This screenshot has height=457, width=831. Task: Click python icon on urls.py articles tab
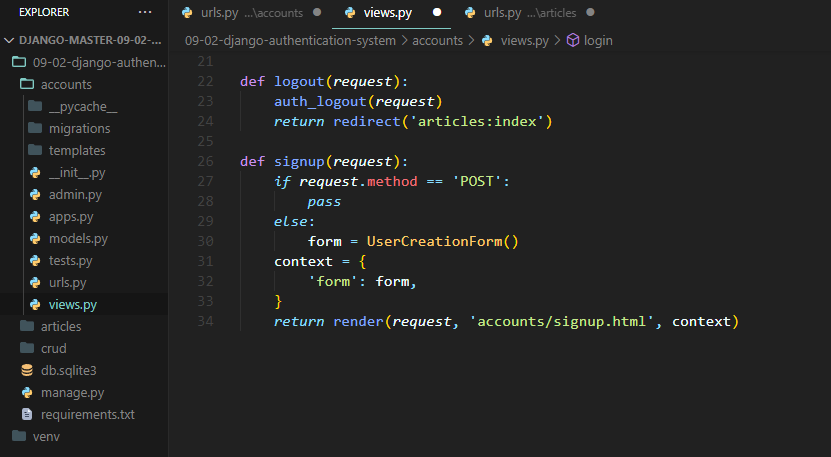[470, 13]
